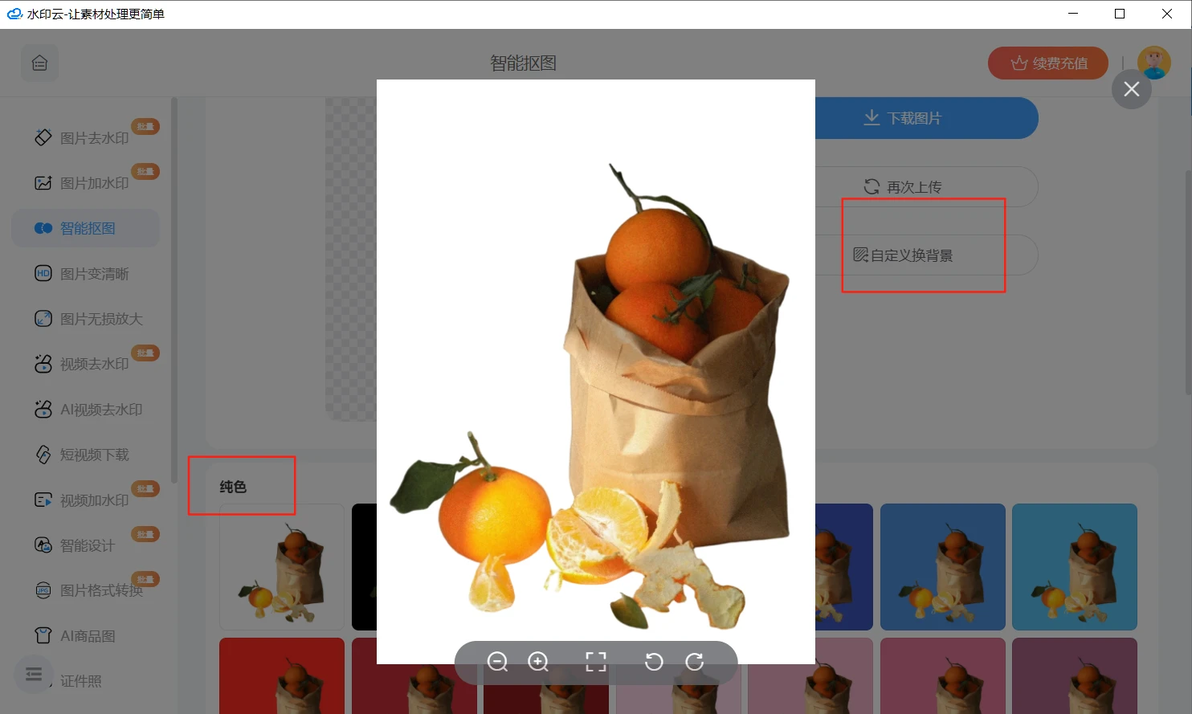Rotate the preview counterclockwise

tap(654, 662)
